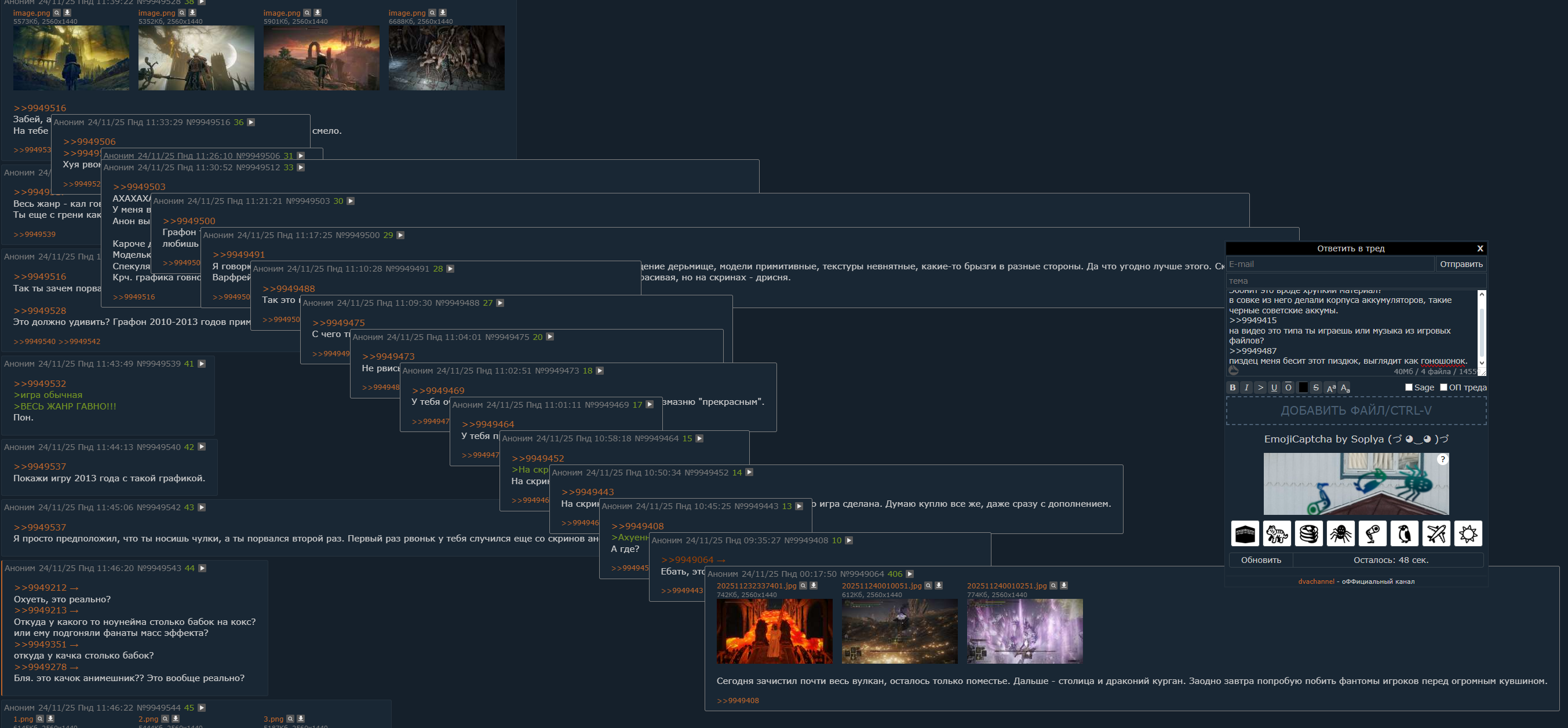Image resolution: width=1568 pixels, height=728 pixels.
Task: Enable the Sage checkbox
Action: [x=1409, y=387]
